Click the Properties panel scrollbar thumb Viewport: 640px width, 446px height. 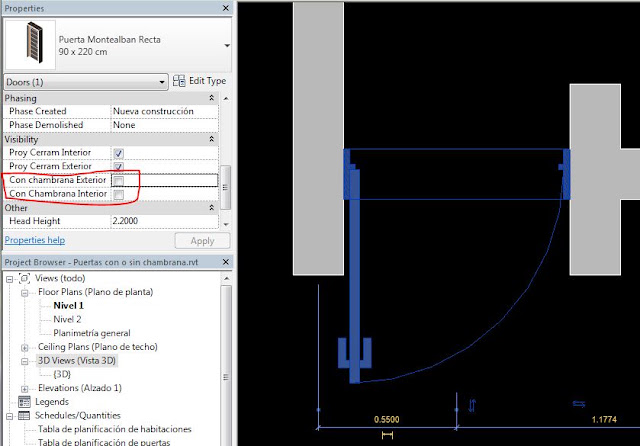(x=226, y=187)
